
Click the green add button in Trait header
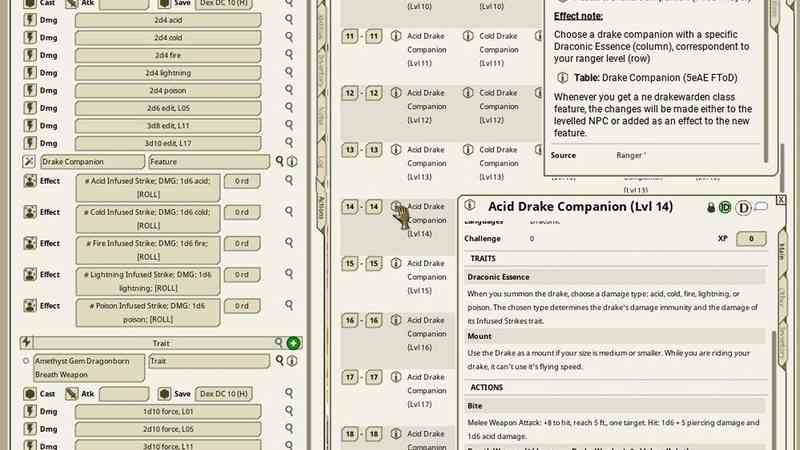(x=293, y=343)
